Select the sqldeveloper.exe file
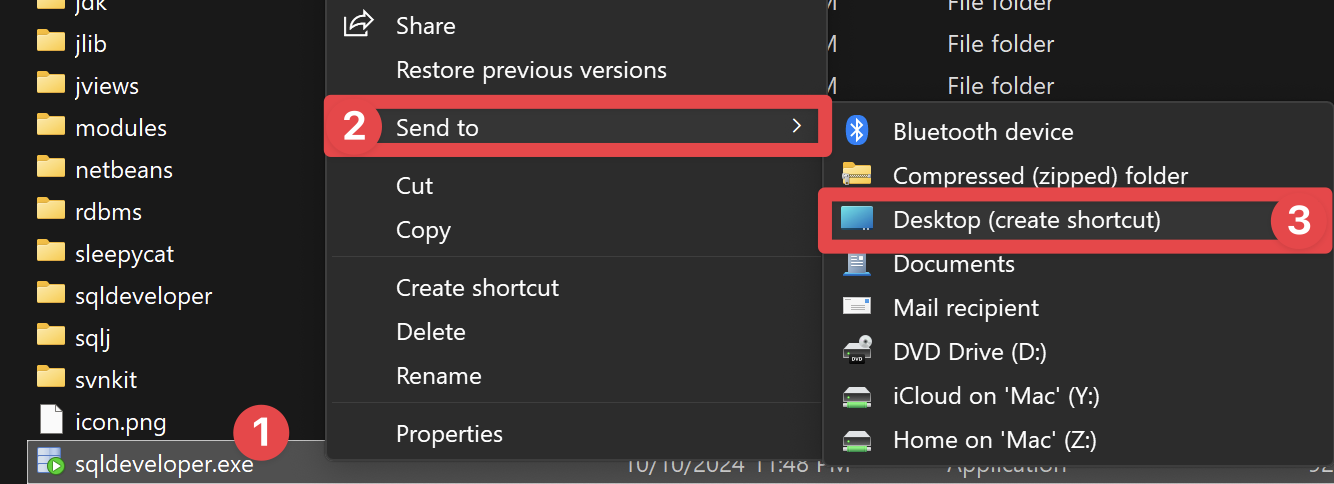1334x484 pixels. click(x=164, y=464)
